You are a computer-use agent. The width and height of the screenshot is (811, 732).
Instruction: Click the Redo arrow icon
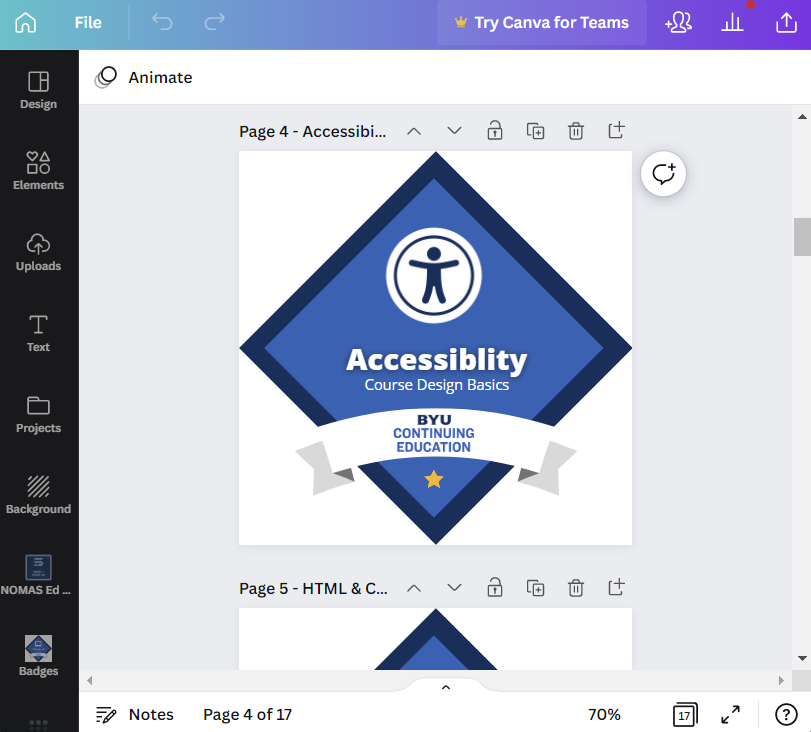[x=214, y=22]
